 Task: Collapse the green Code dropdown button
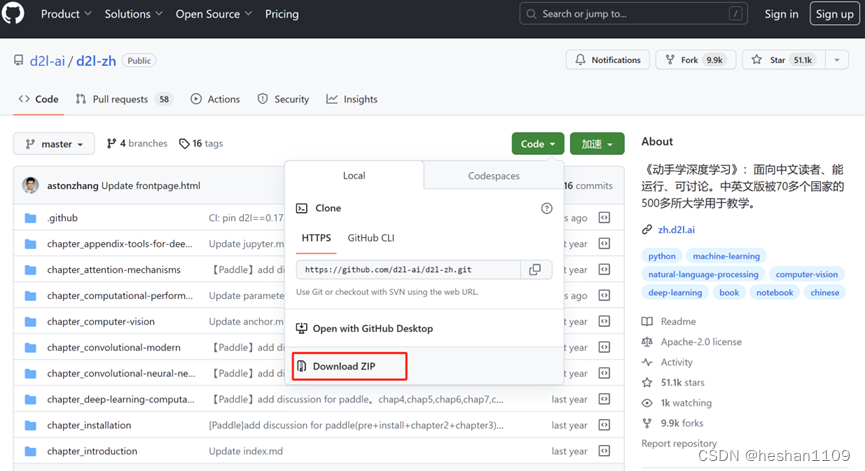click(538, 144)
